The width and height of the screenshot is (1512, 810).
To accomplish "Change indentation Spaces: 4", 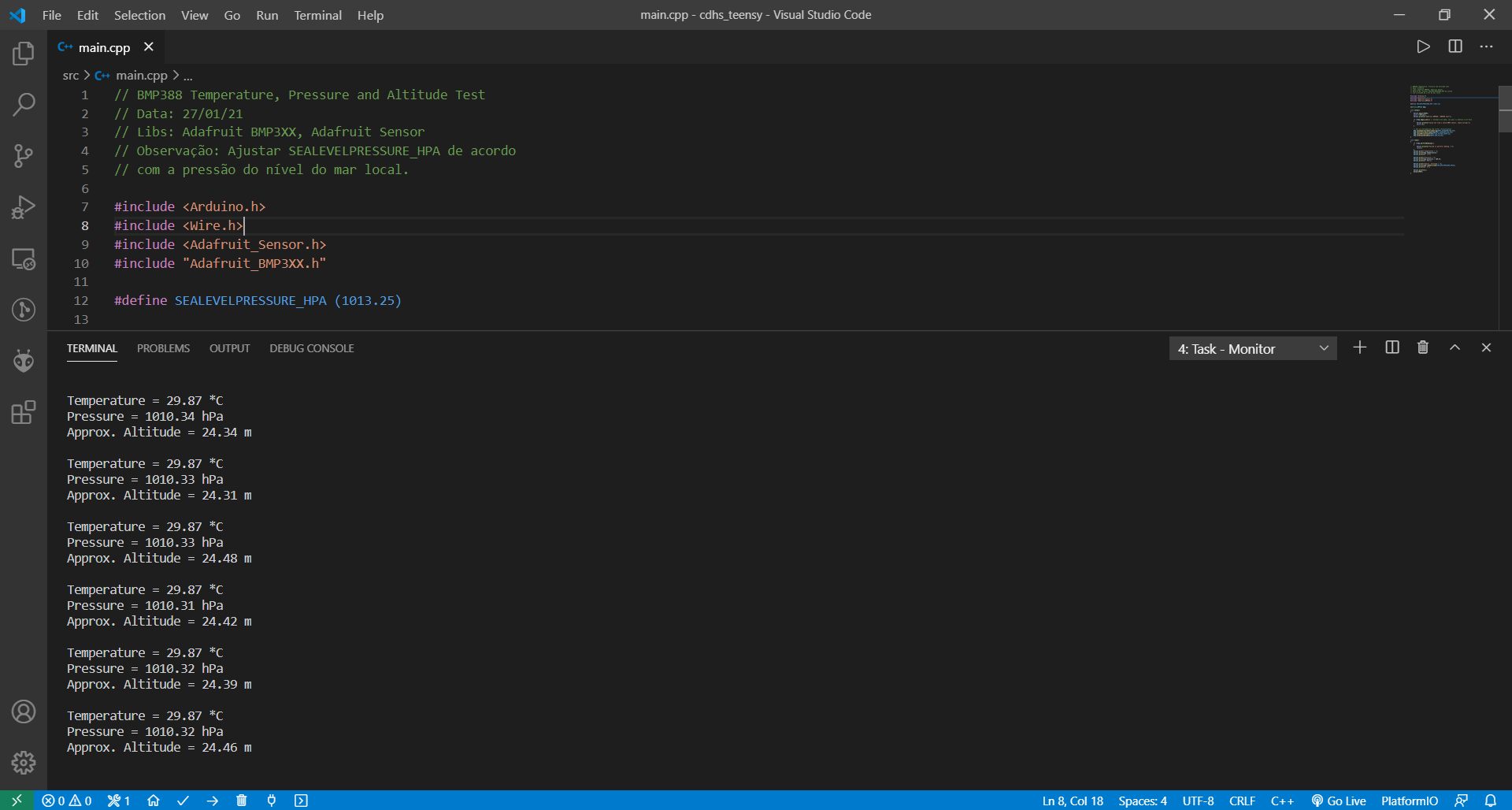I will pyautogui.click(x=1143, y=801).
